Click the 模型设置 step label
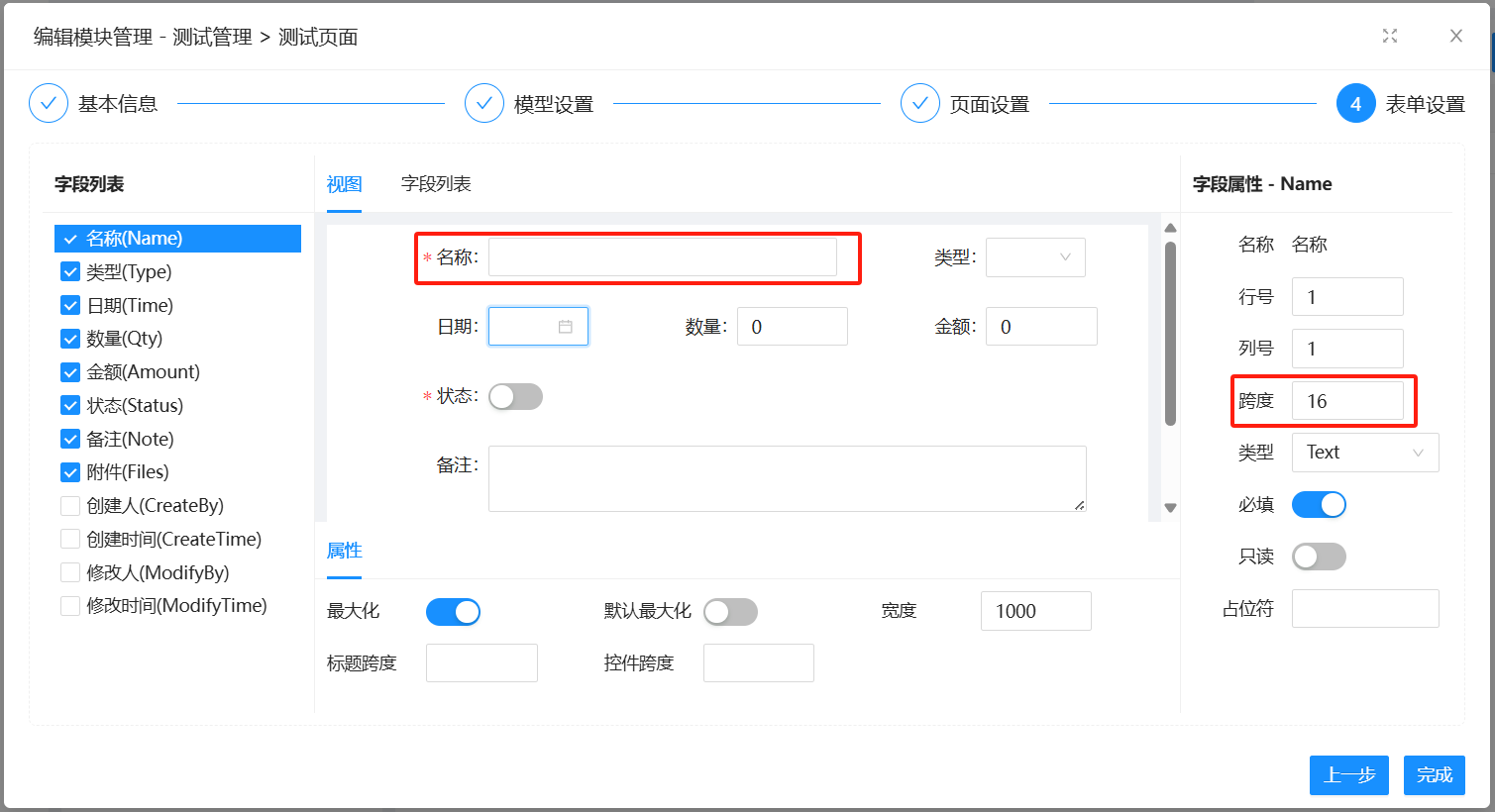The height and width of the screenshot is (812, 1495). [554, 104]
